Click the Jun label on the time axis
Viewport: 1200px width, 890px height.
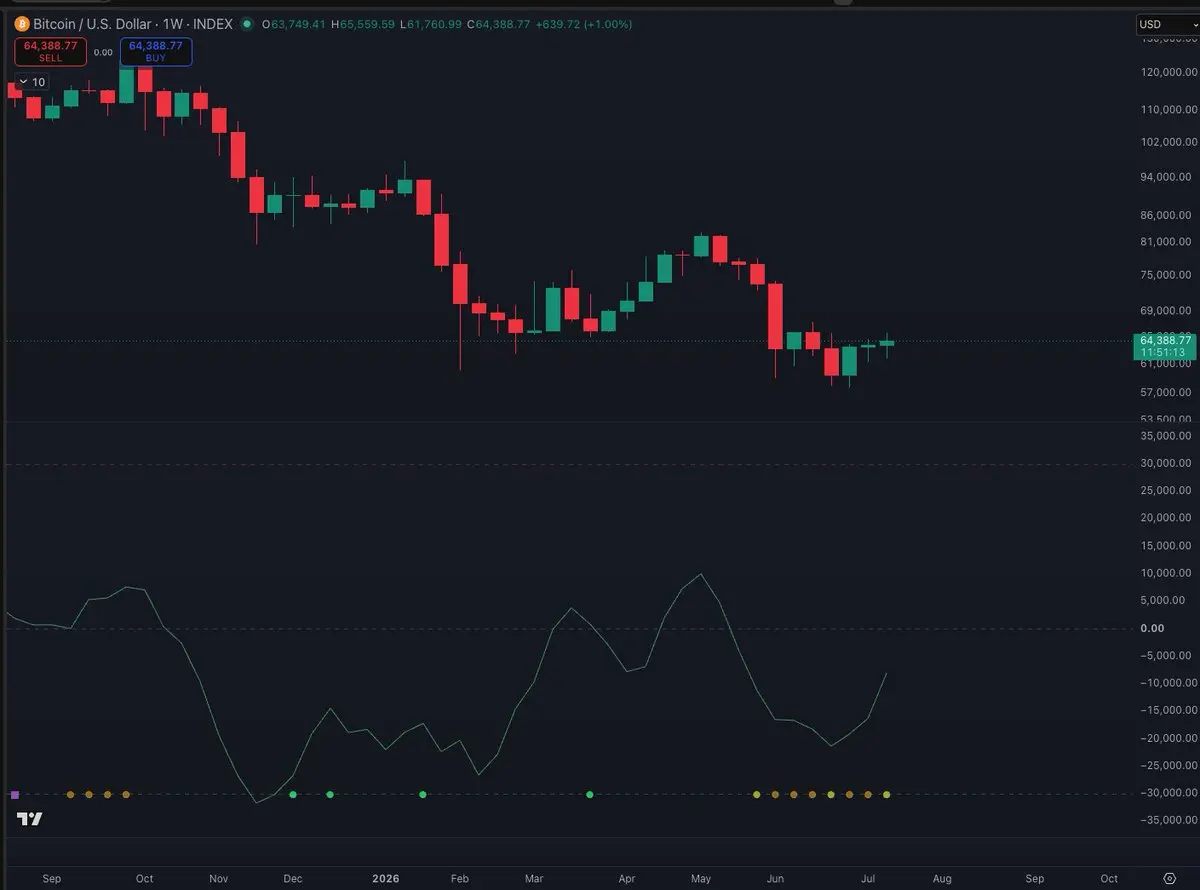click(775, 879)
